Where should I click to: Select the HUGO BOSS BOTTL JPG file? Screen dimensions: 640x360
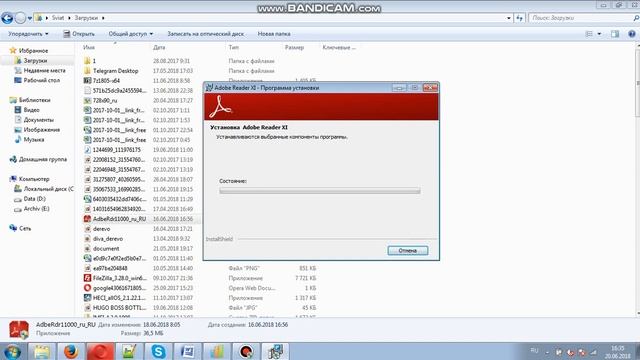point(115,308)
